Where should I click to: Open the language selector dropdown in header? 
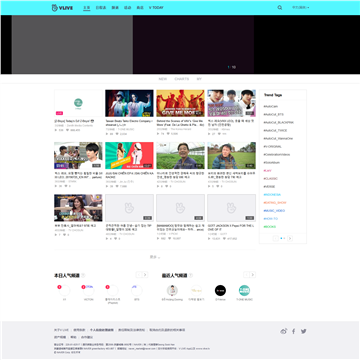[x=300, y=8]
